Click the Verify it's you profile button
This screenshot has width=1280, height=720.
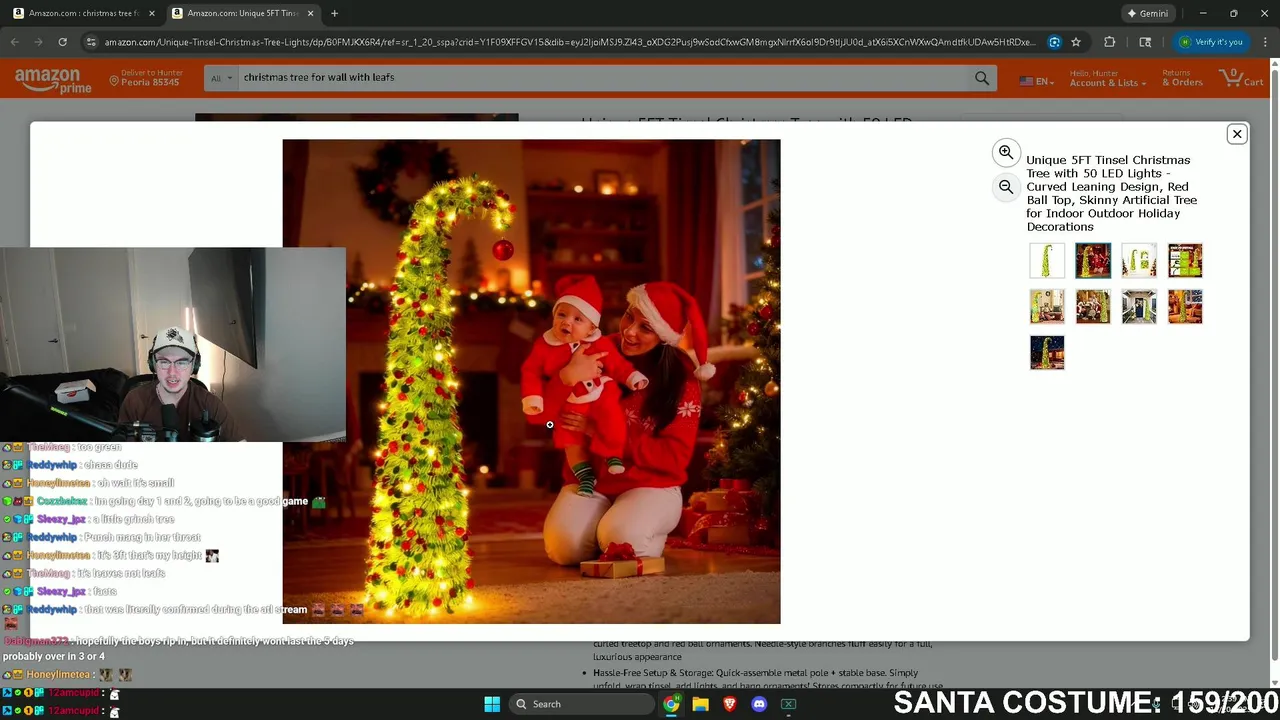pos(1211,42)
